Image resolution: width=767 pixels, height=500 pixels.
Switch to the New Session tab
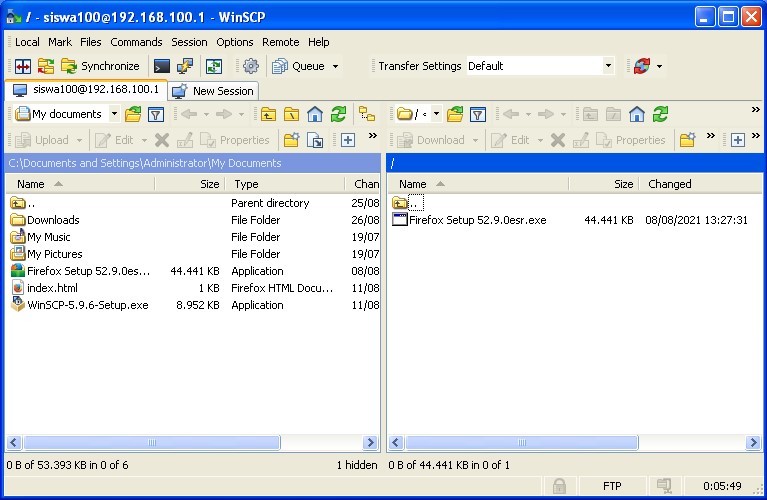pyautogui.click(x=214, y=90)
